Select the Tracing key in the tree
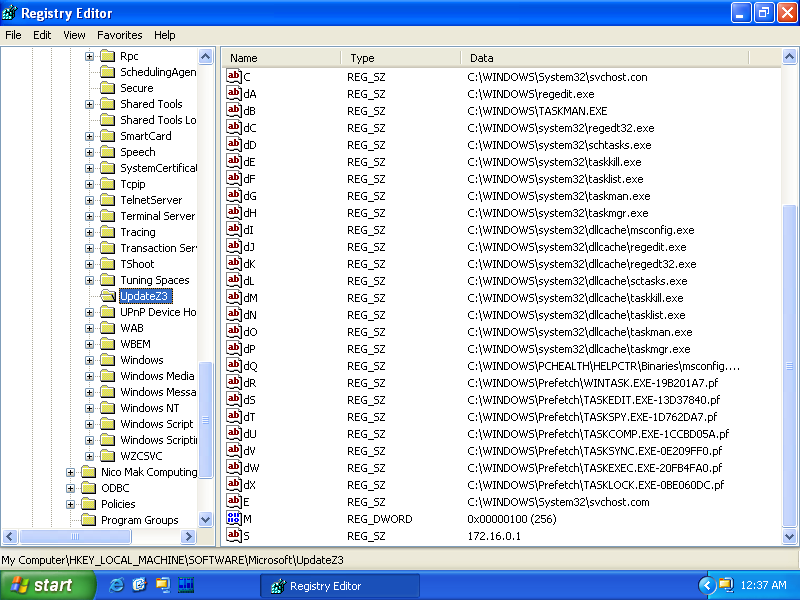Image resolution: width=800 pixels, height=600 pixels. [x=138, y=232]
